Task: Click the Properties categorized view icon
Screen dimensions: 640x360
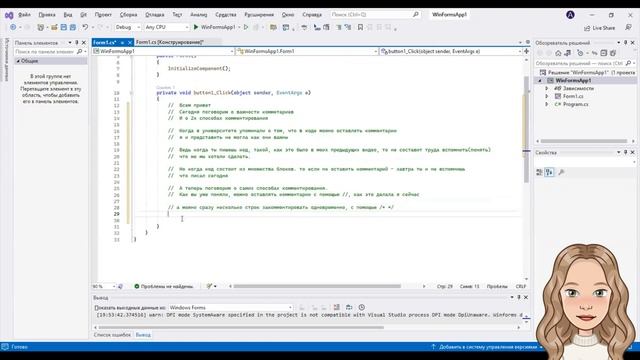Action: [539, 172]
